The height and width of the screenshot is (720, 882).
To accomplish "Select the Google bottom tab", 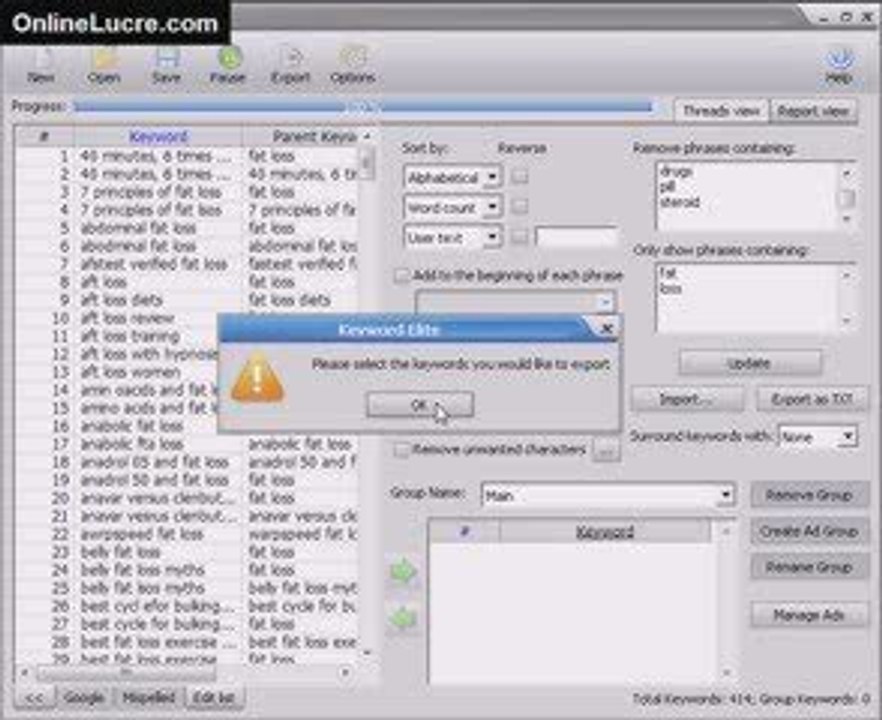I will click(x=84, y=698).
